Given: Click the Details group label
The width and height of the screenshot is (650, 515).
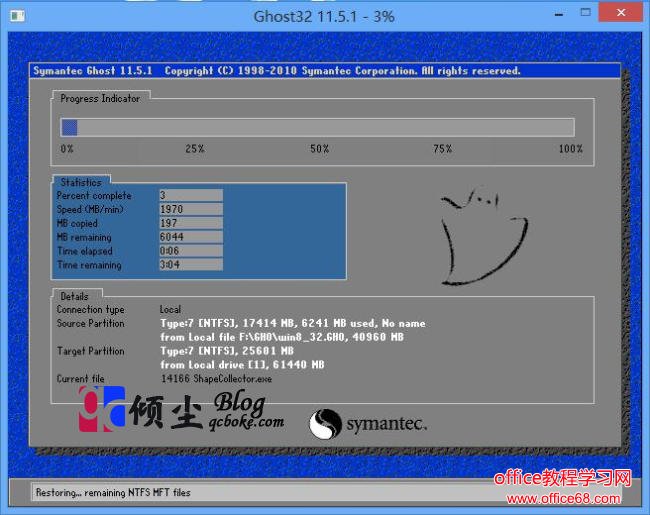Looking at the screenshot, I should (74, 296).
